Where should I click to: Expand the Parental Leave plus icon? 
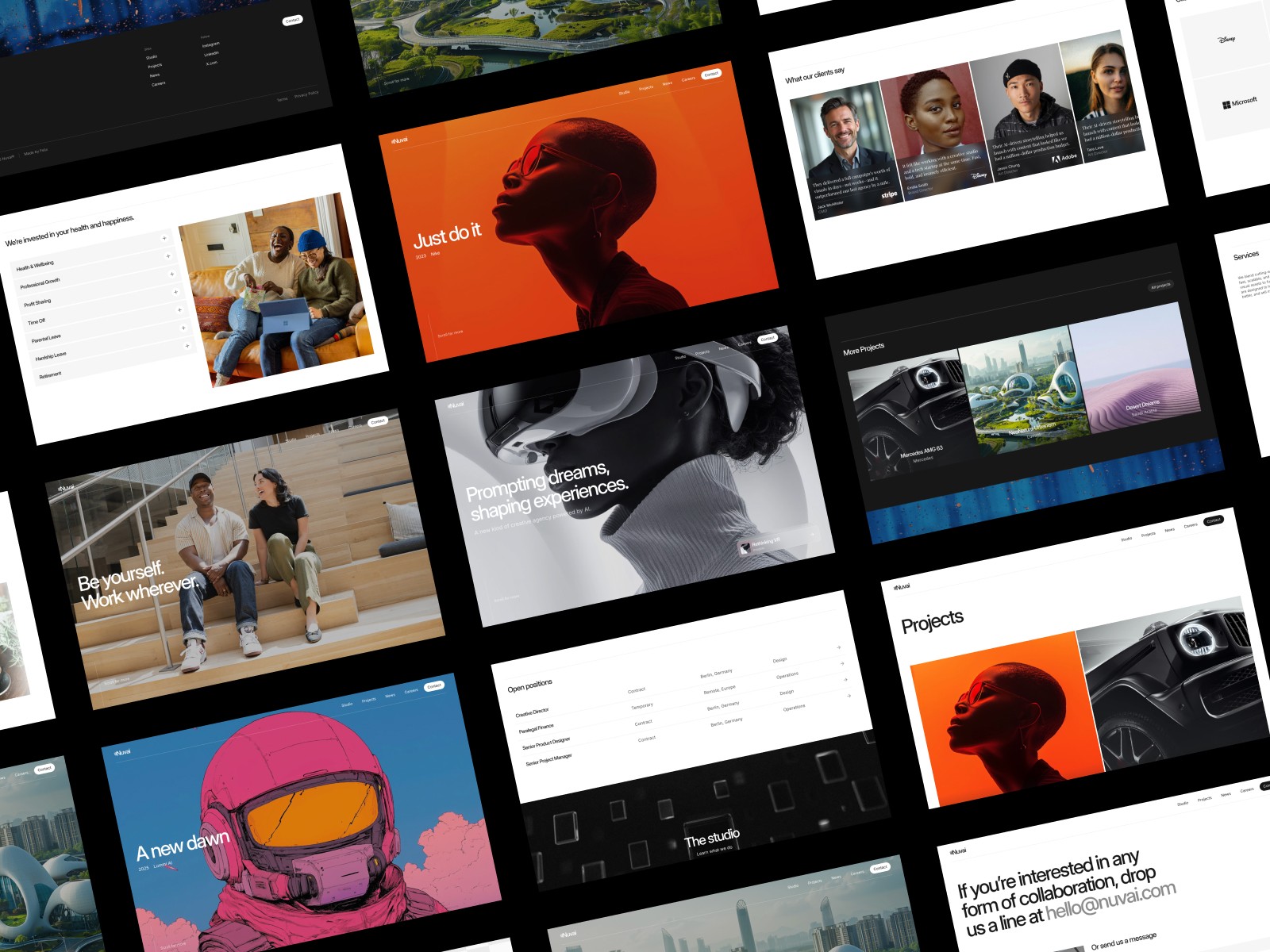click(179, 309)
